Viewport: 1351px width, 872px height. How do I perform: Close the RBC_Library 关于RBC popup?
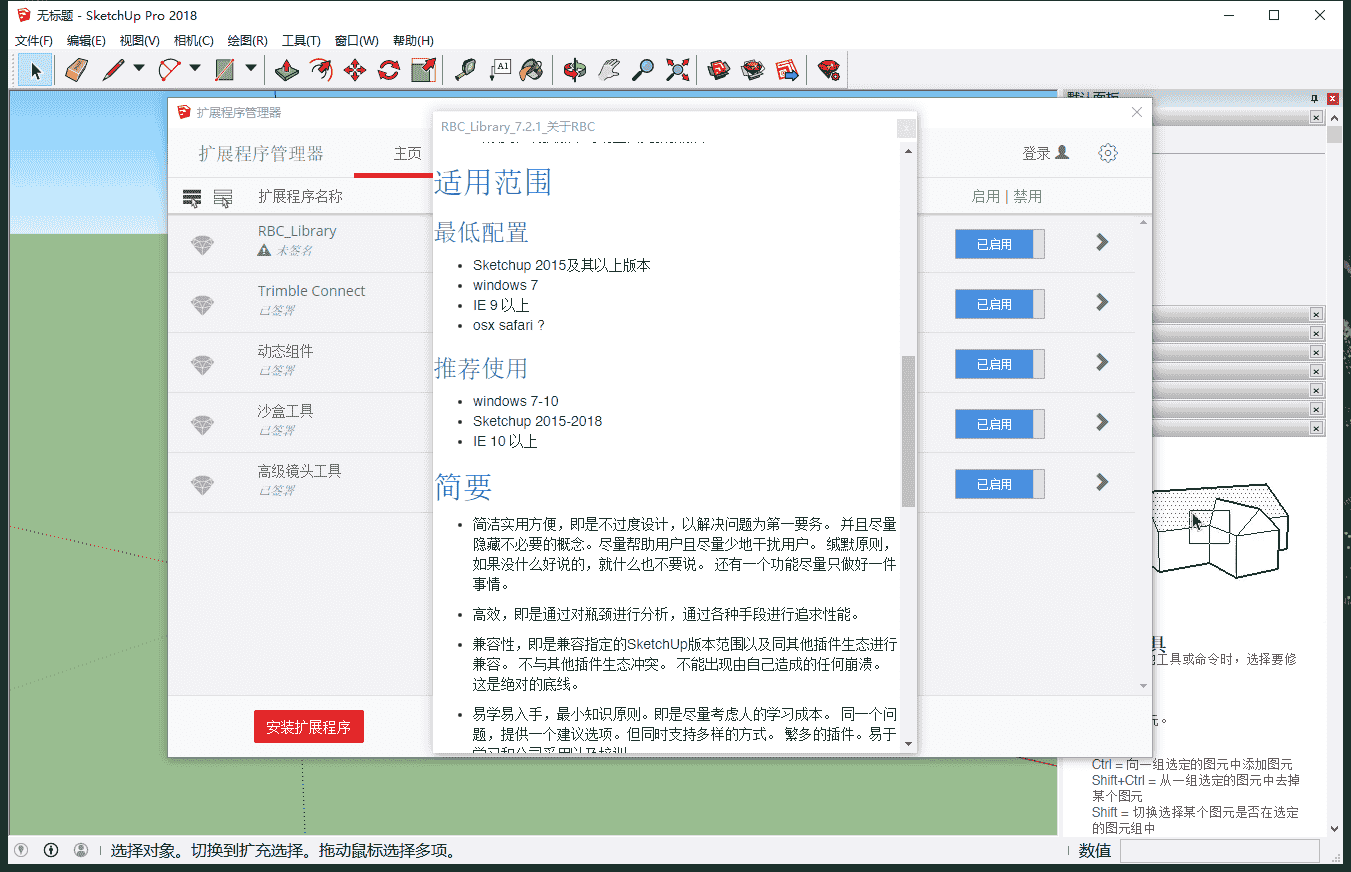point(906,128)
